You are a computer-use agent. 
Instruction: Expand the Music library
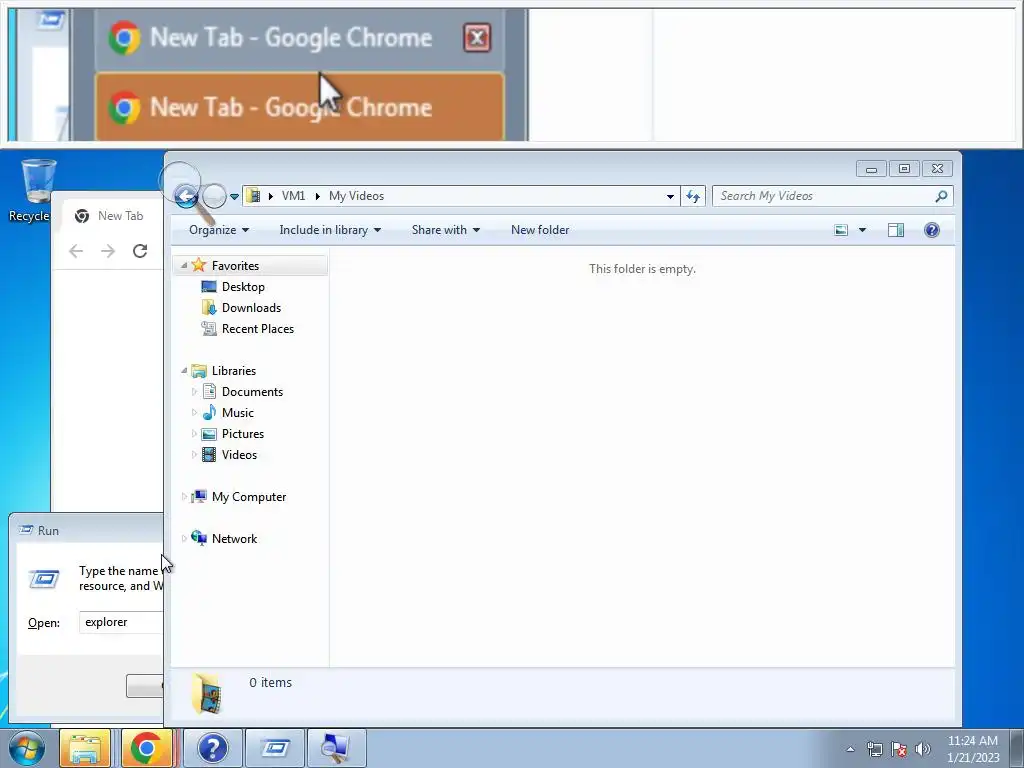point(194,413)
